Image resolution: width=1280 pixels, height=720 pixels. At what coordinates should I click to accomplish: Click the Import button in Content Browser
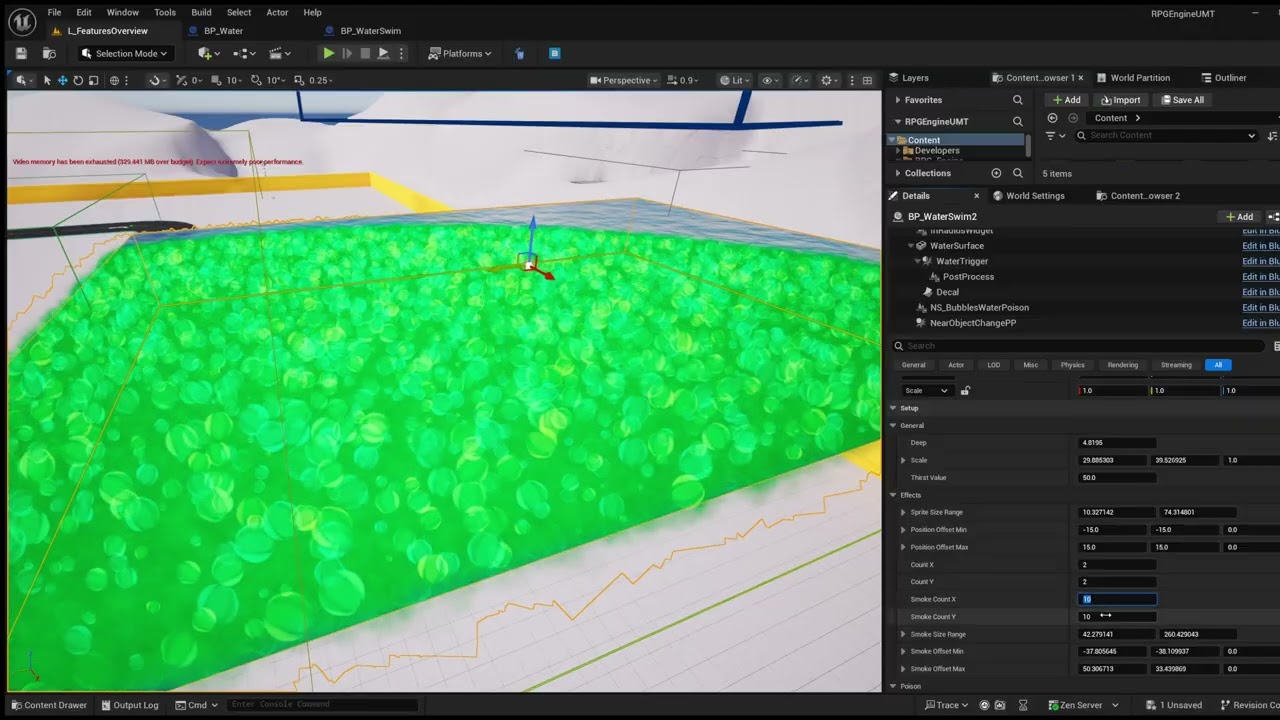pos(1120,100)
